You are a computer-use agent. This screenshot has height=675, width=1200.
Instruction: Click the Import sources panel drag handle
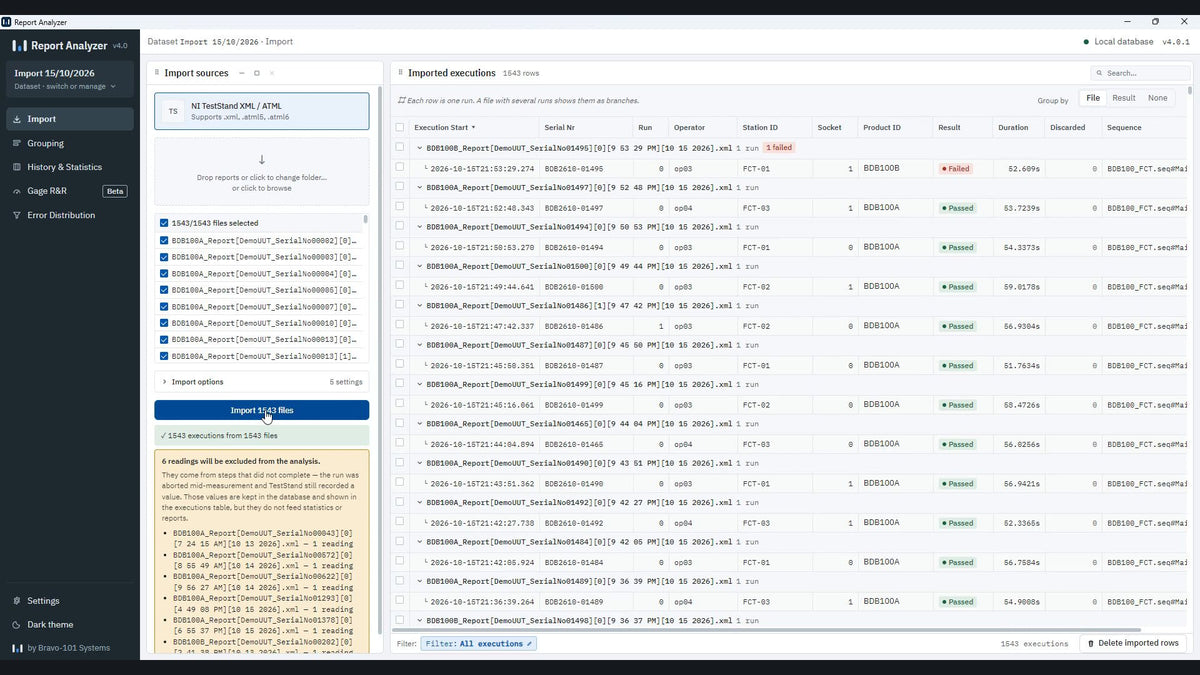coord(158,73)
